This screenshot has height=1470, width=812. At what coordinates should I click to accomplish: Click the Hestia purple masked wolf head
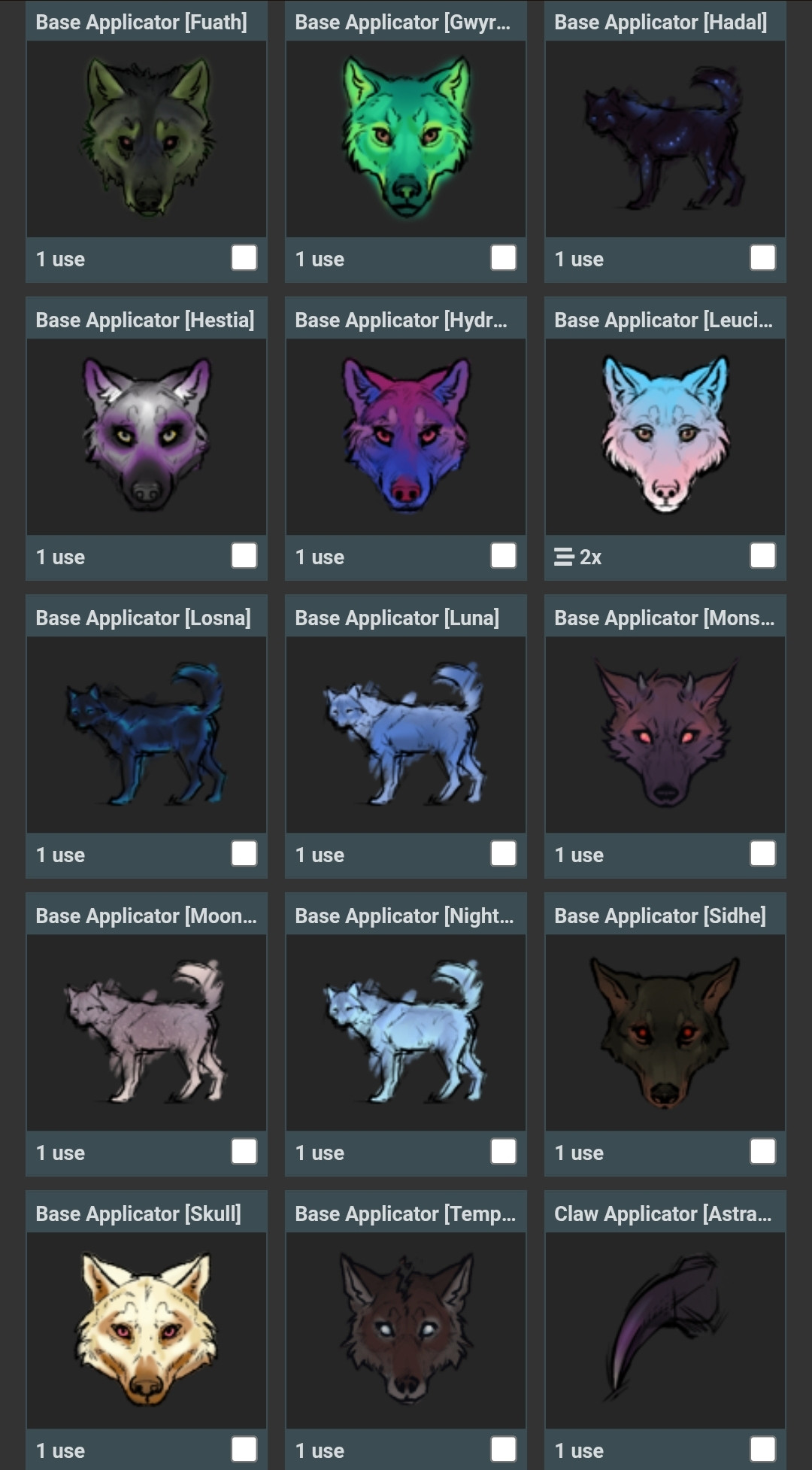click(x=147, y=434)
